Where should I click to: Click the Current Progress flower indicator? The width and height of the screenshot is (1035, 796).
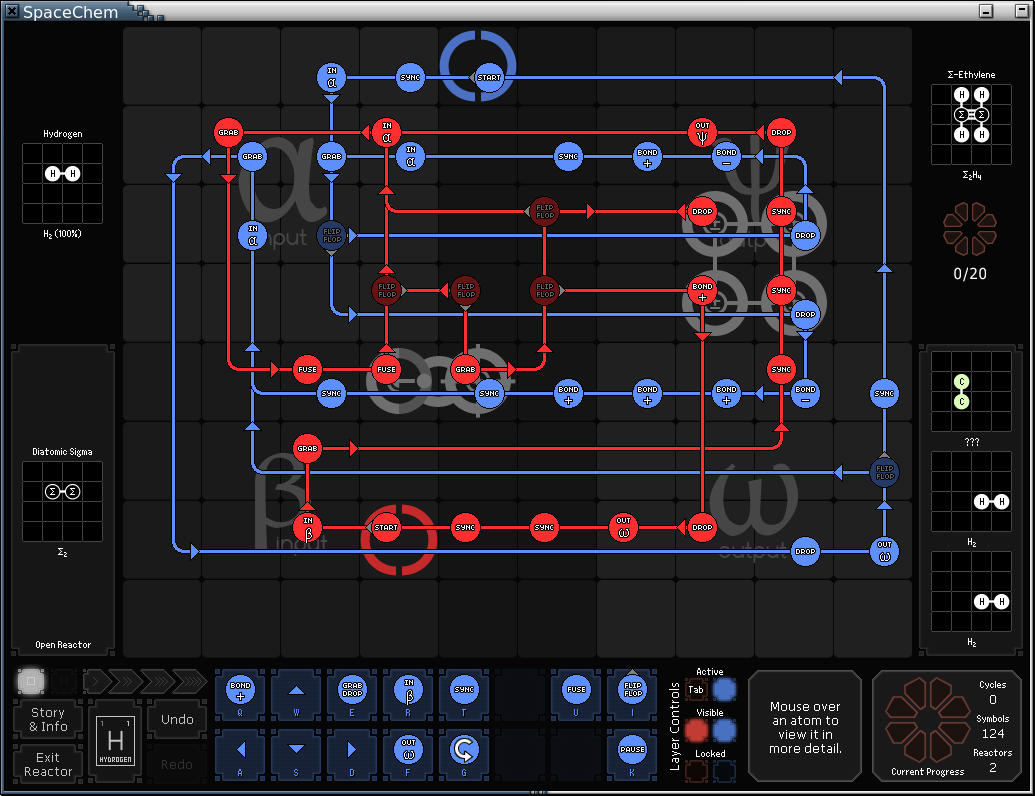[x=927, y=719]
